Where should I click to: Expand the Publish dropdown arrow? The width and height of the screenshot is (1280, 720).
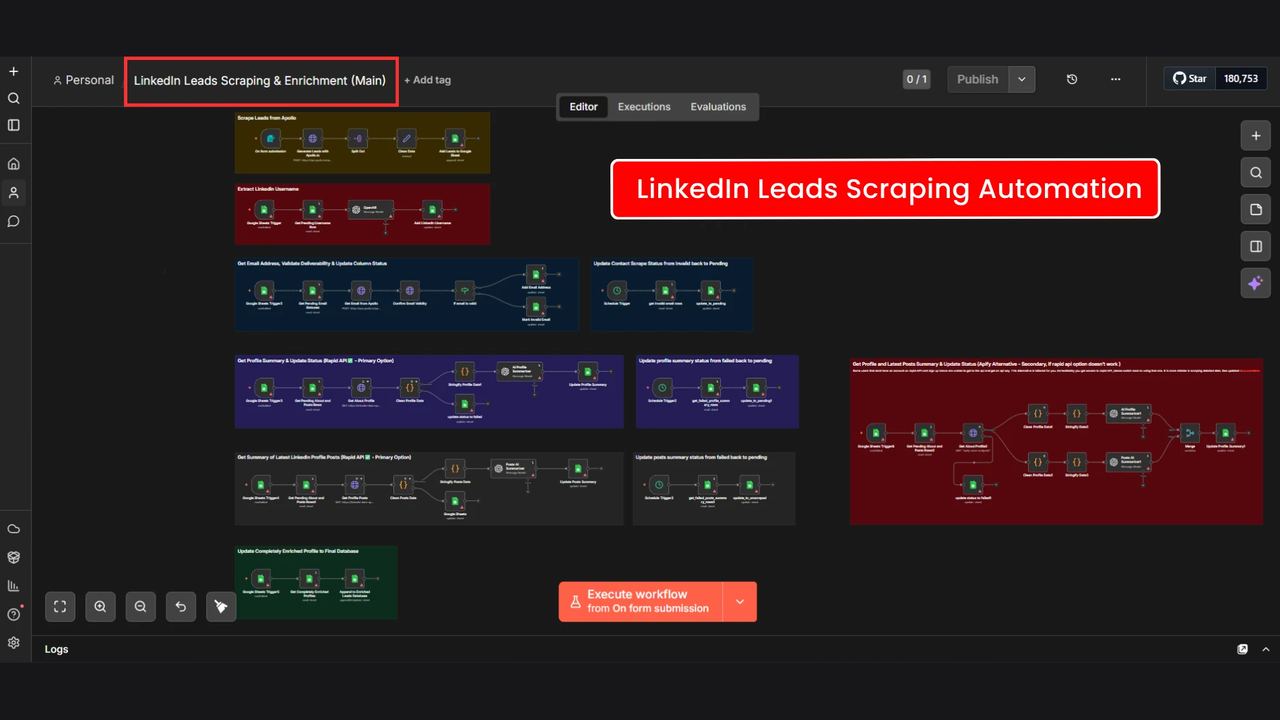coord(1022,79)
